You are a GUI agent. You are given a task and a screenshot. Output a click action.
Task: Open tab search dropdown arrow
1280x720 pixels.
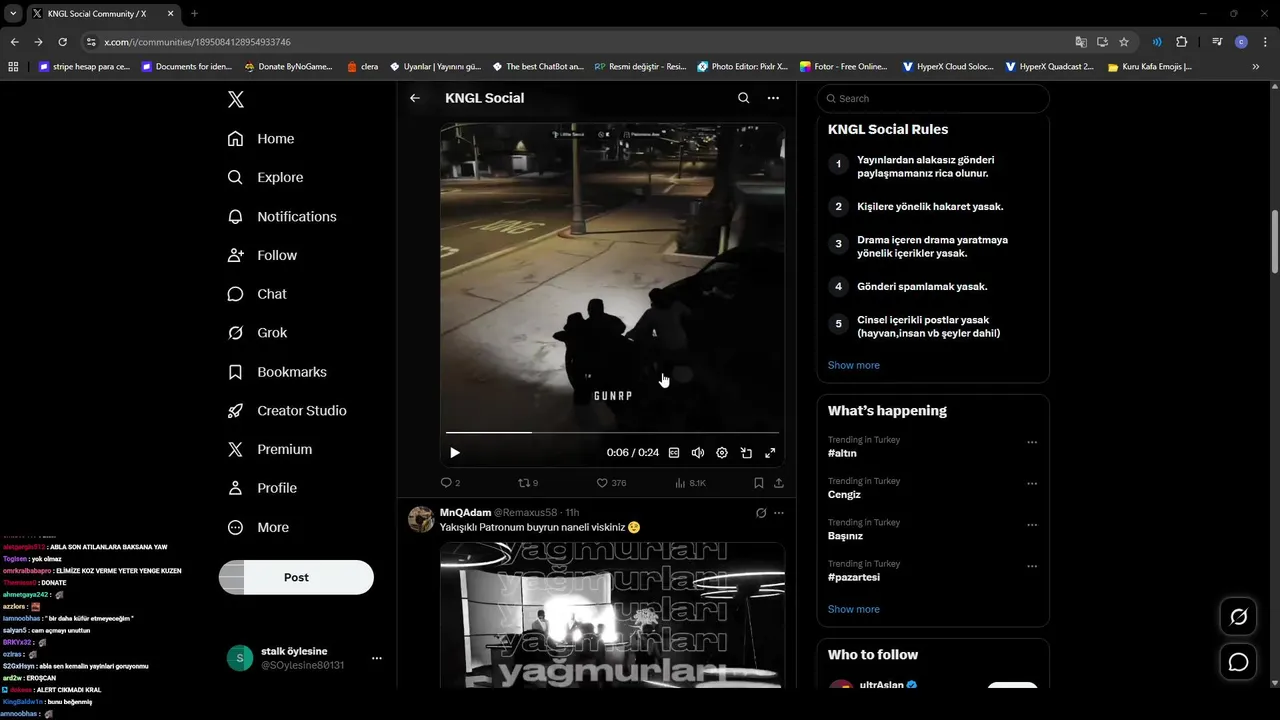click(13, 14)
